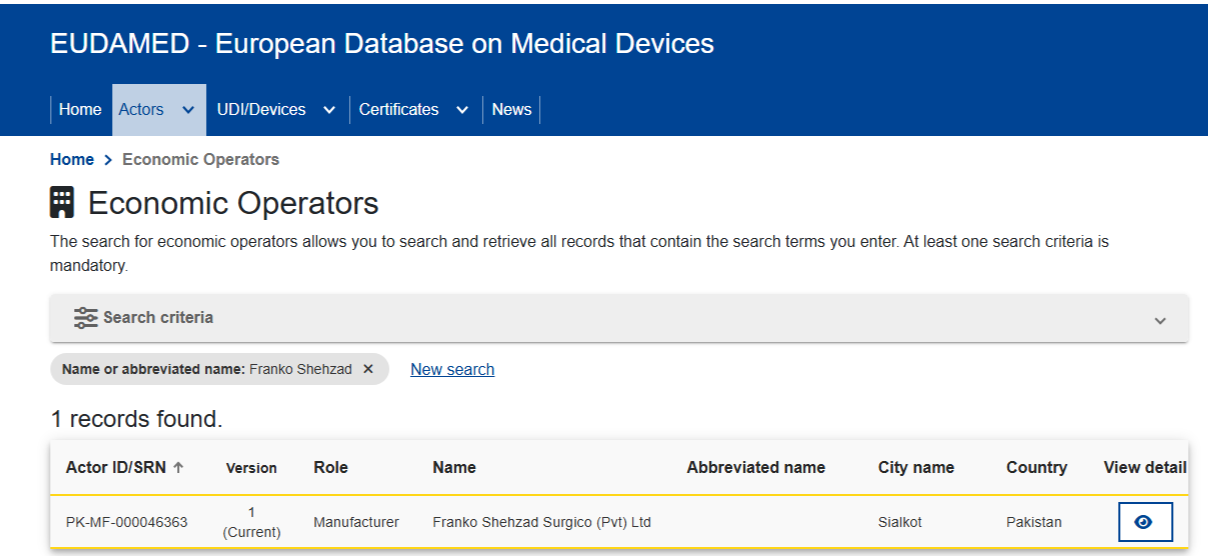Start a New search
This screenshot has width=1208, height=556.
pos(452,369)
